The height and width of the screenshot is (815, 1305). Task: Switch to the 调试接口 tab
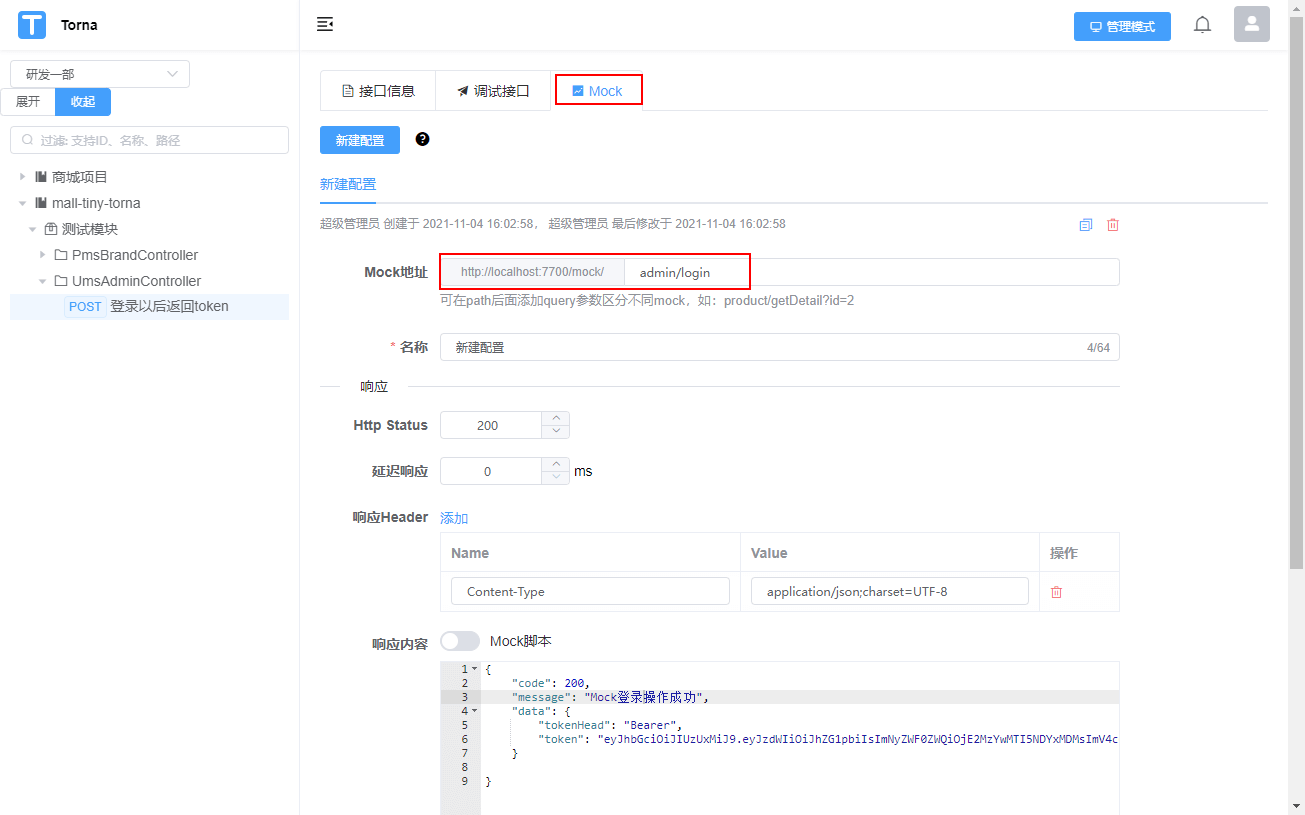point(493,91)
